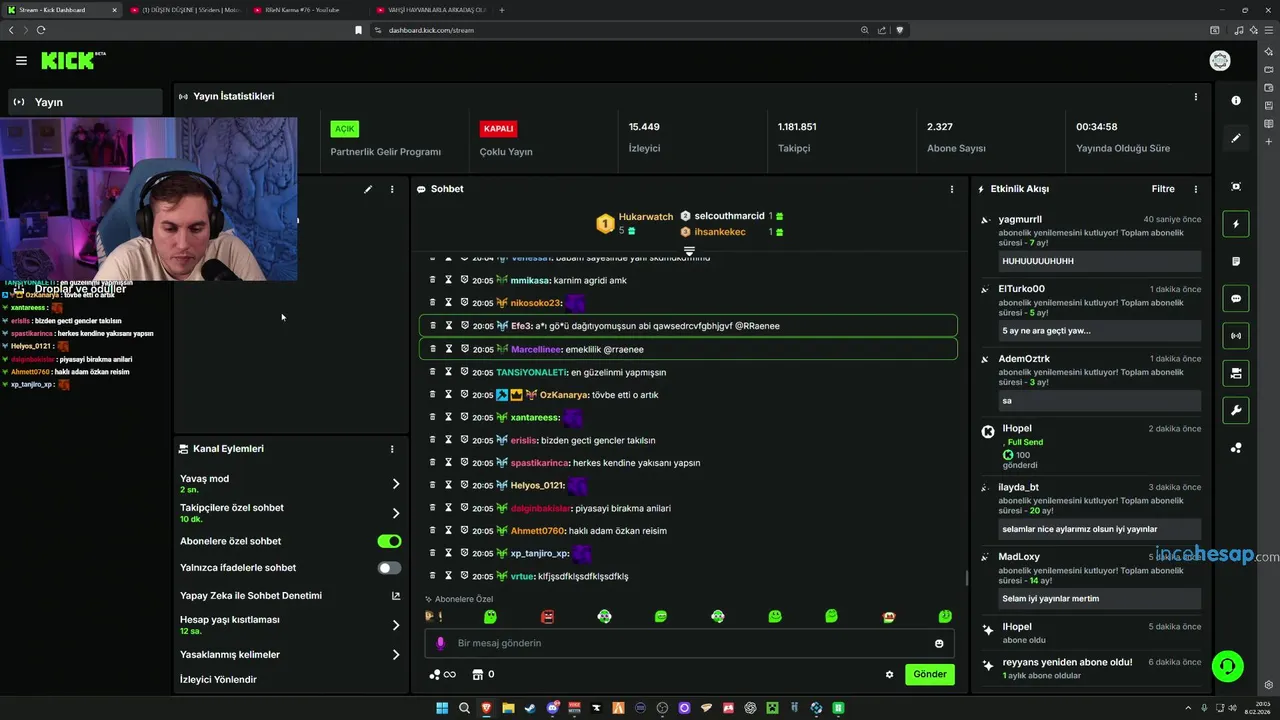This screenshot has width=1280, height=720.
Task: Enable the Yalnızca ifadelerle sohbet switch
Action: coord(389,568)
